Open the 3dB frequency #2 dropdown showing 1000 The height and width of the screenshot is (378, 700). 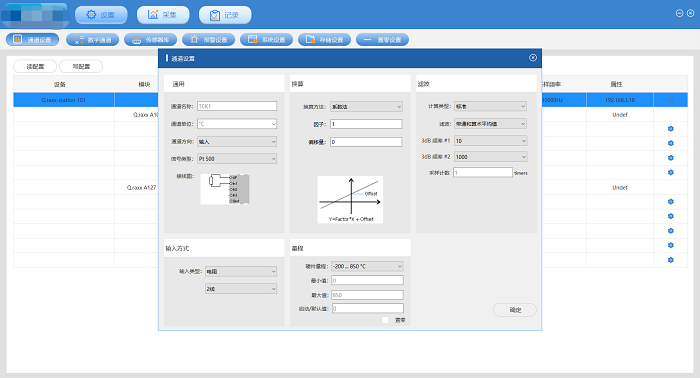(491, 157)
